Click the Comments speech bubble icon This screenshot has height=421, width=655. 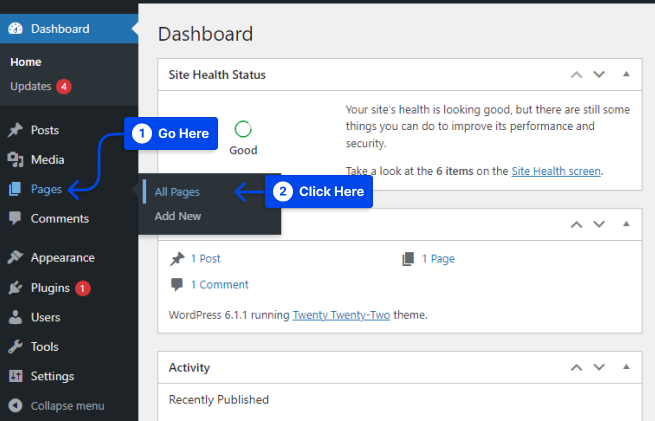pos(15,218)
